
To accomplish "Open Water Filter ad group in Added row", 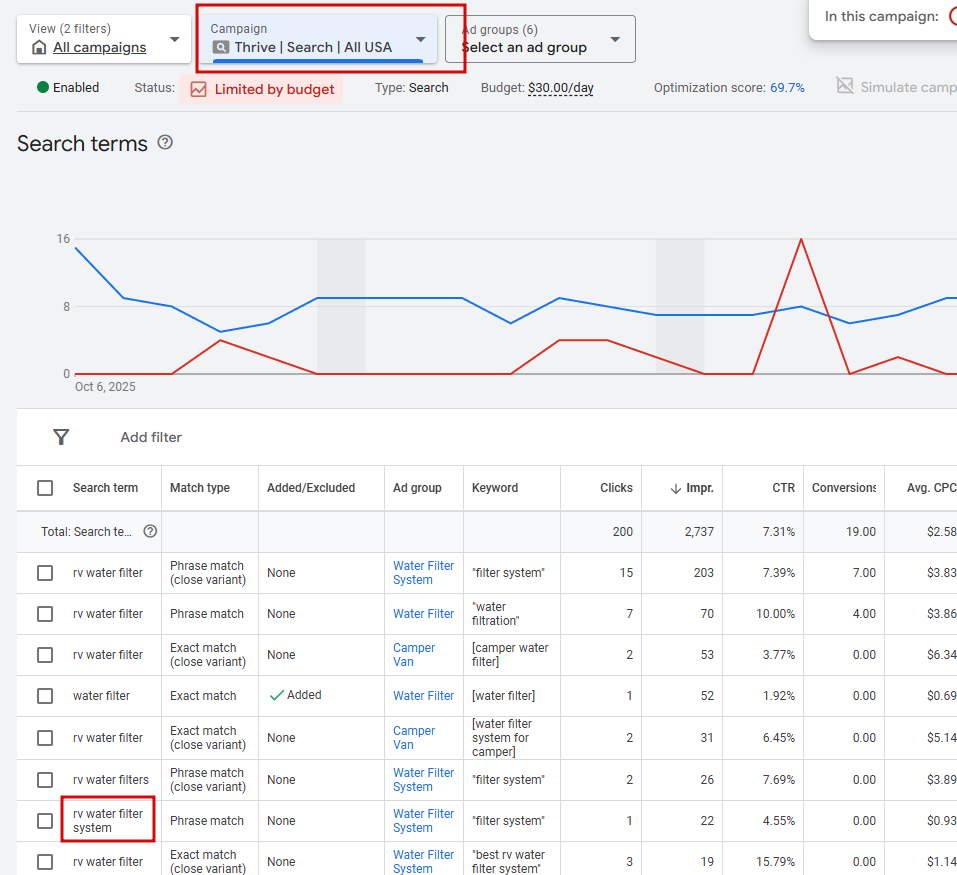I will coord(423,696).
